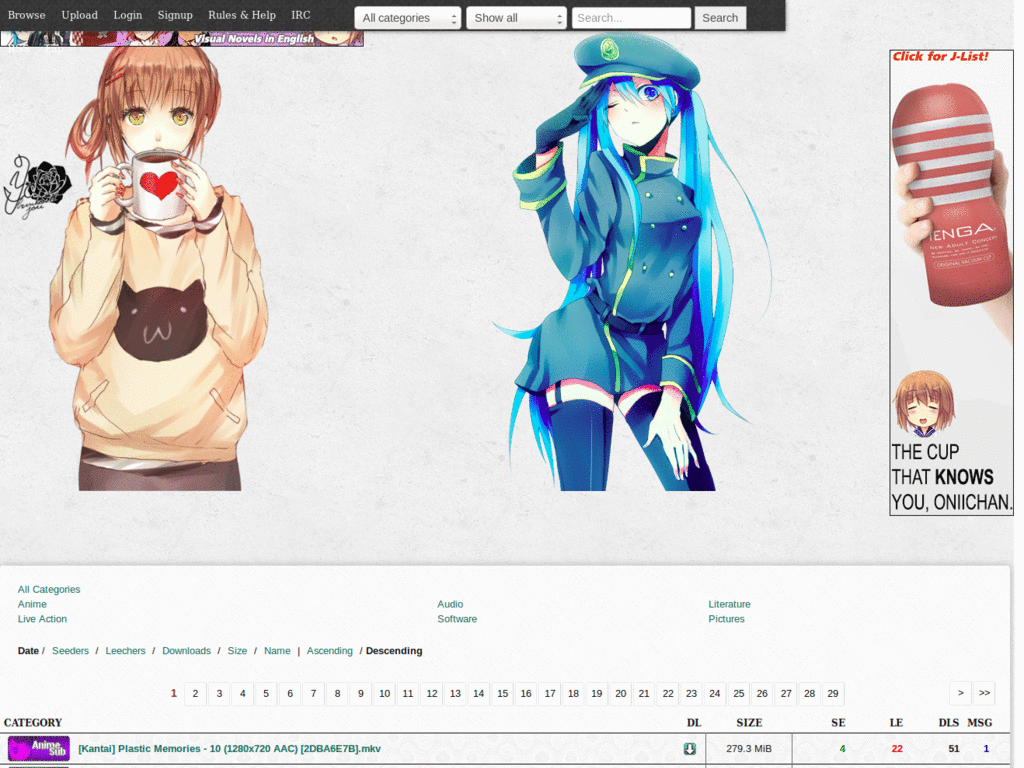
Task: Go to page 13
Action: [455, 694]
